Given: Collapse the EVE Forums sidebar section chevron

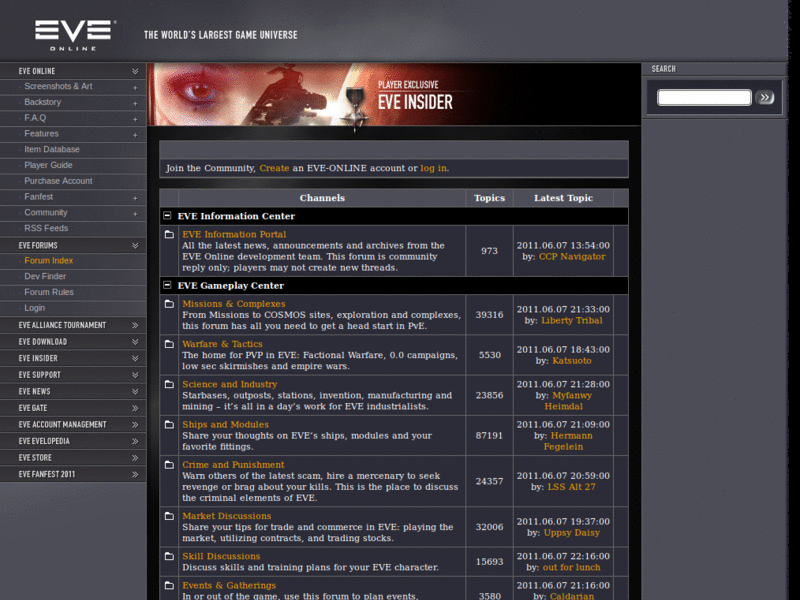Looking at the screenshot, I should click(135, 245).
